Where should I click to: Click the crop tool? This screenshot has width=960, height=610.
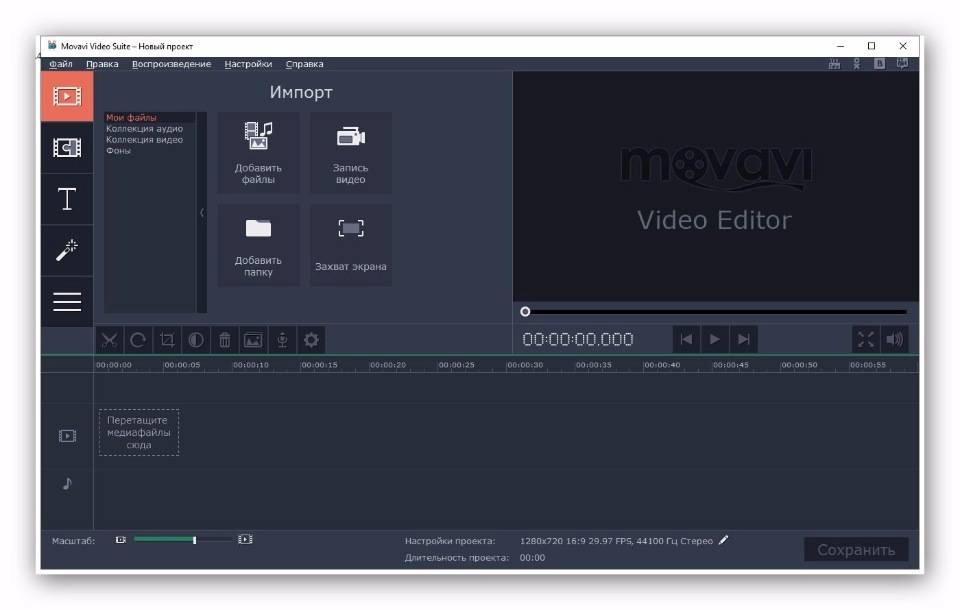(x=167, y=340)
